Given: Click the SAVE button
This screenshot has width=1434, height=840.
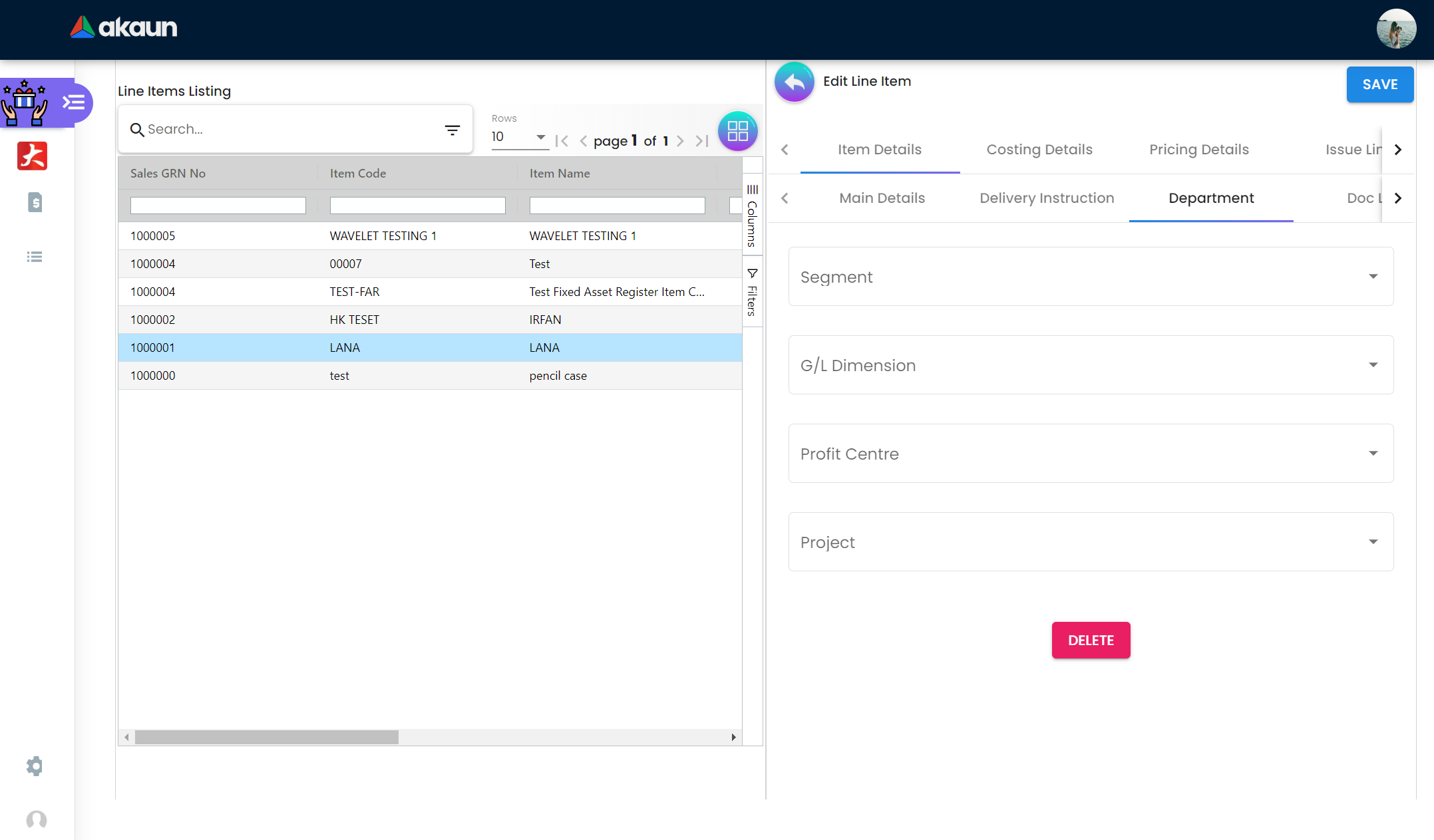Looking at the screenshot, I should tap(1379, 84).
